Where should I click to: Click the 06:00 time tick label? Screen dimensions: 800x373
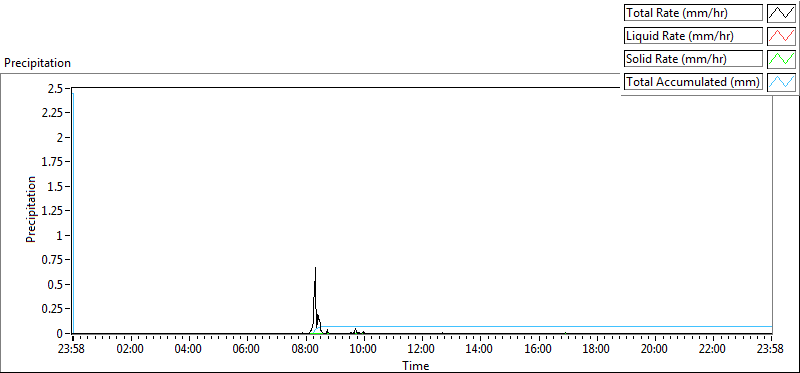[247, 350]
